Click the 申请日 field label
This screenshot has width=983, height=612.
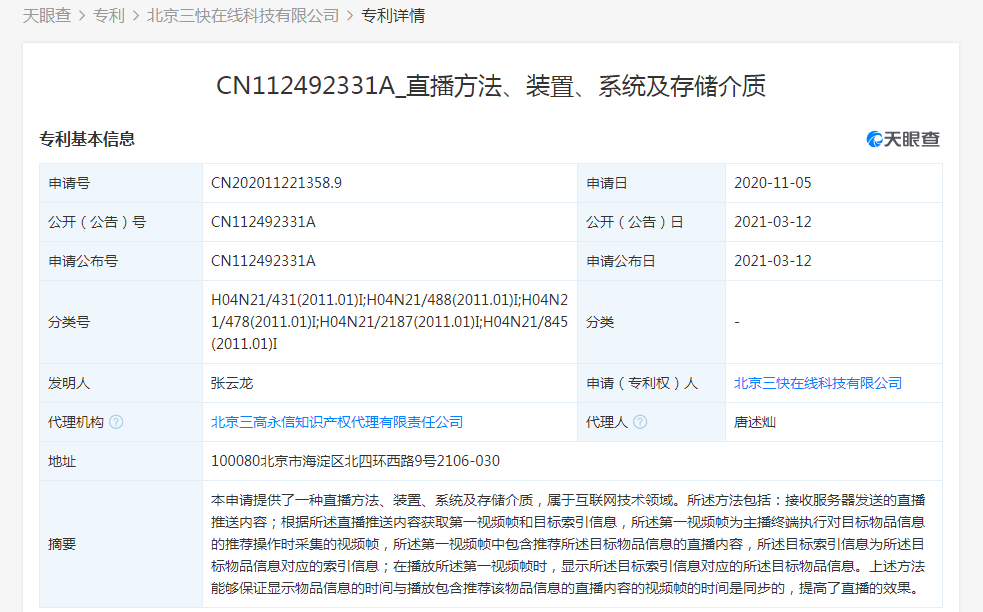[x=607, y=183]
